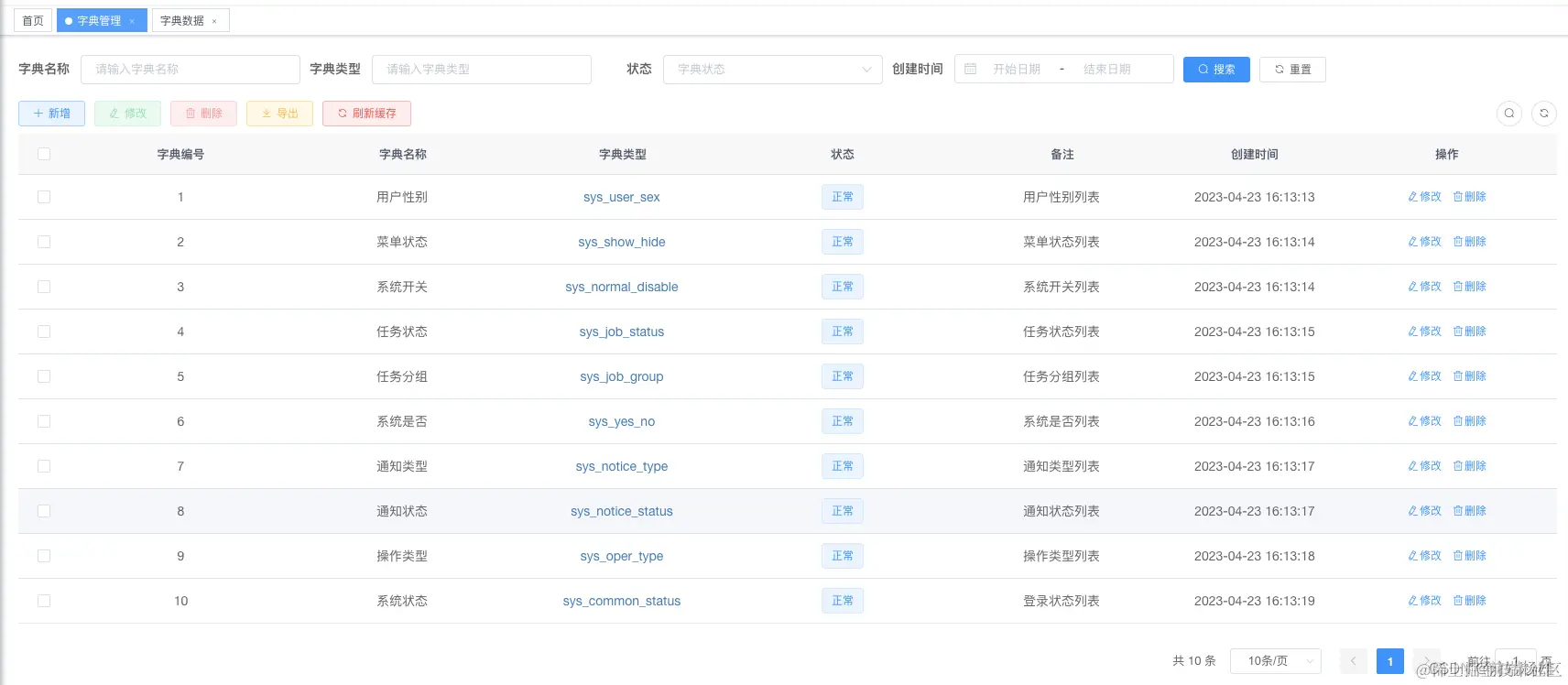Check the row for 用户性别

click(44, 197)
